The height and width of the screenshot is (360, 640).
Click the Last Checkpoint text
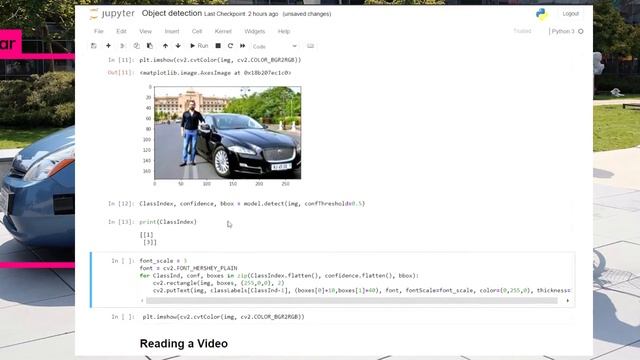click(241, 14)
